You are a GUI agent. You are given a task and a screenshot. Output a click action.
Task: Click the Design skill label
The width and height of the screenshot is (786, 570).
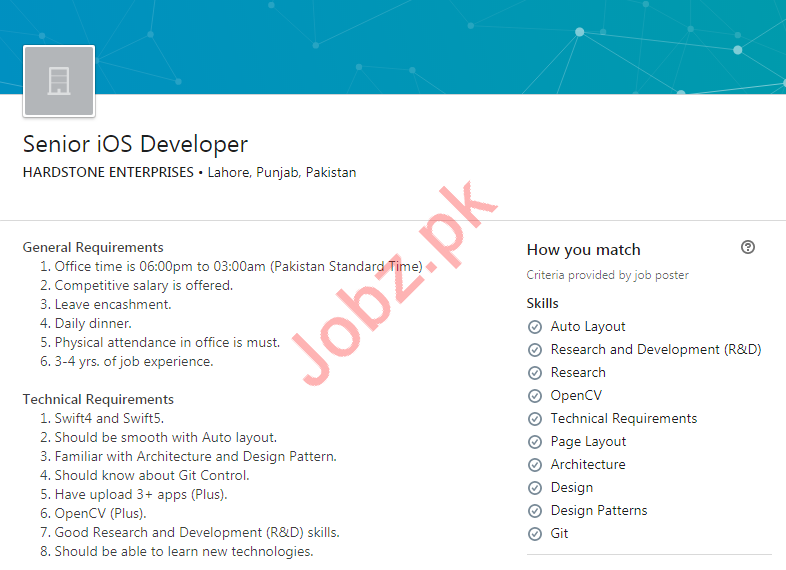(571, 488)
